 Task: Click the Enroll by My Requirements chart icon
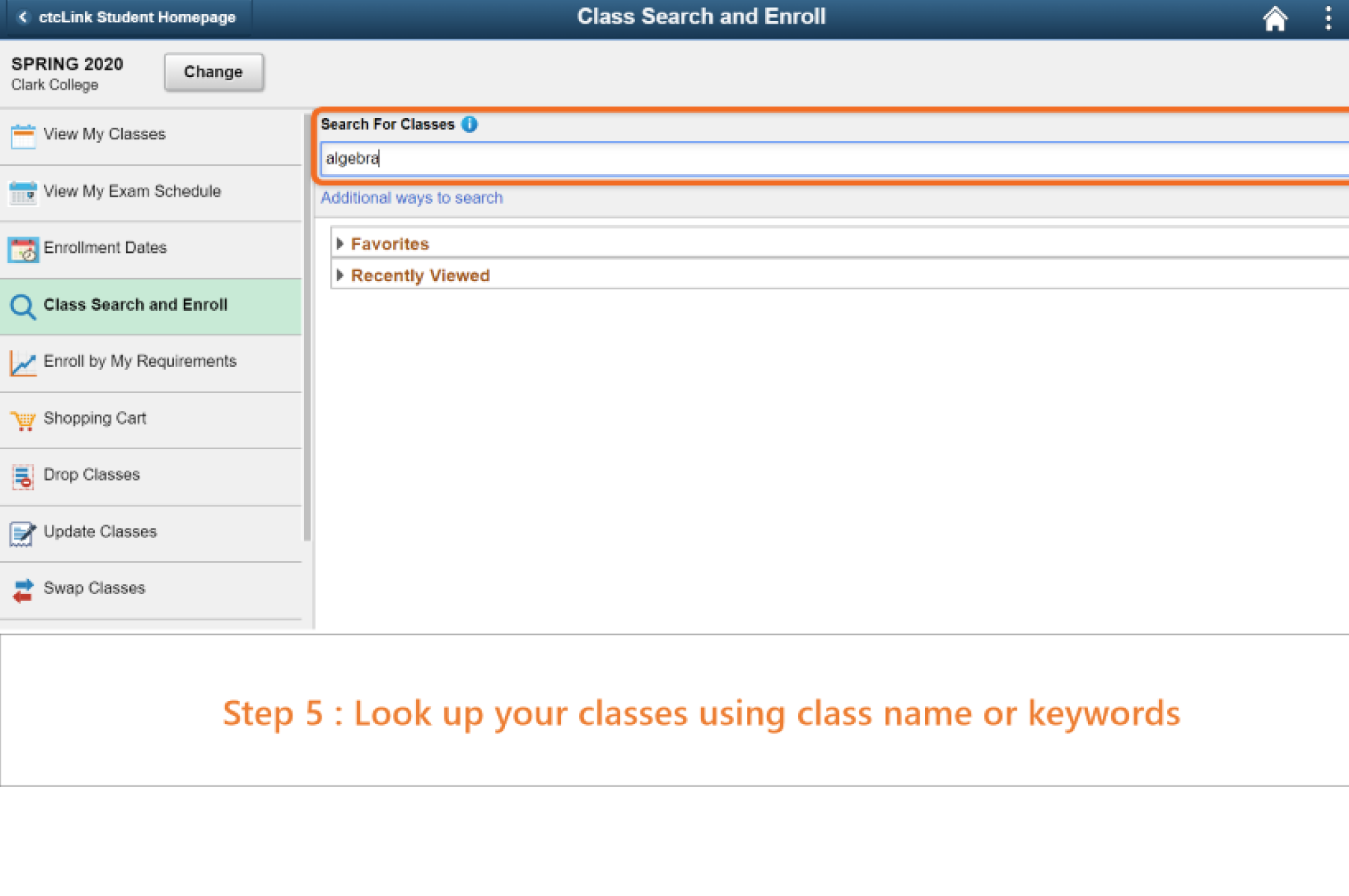click(x=23, y=363)
